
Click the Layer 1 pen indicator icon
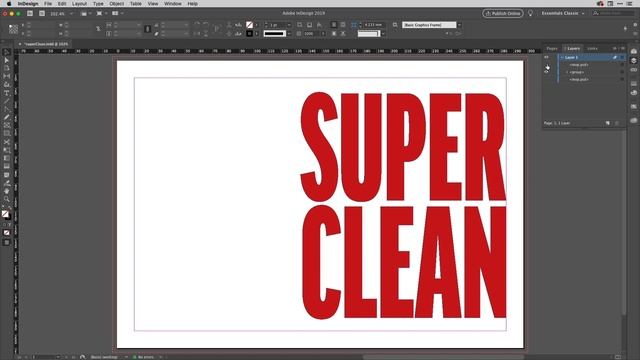point(615,58)
